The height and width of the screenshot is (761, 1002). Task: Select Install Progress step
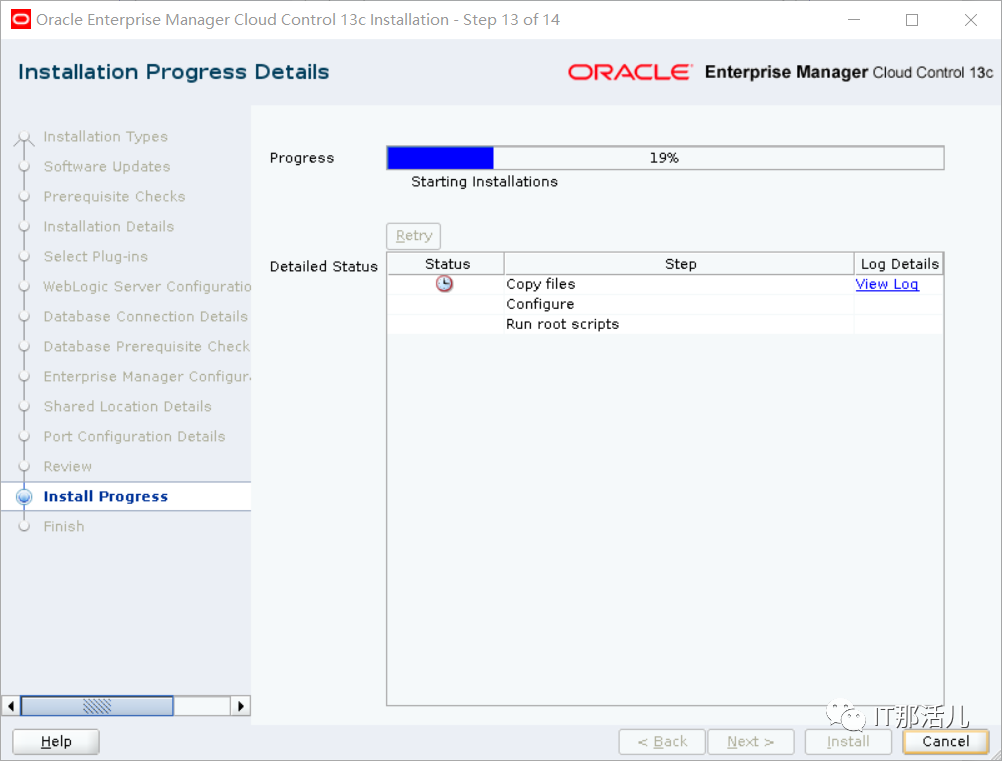(x=105, y=496)
